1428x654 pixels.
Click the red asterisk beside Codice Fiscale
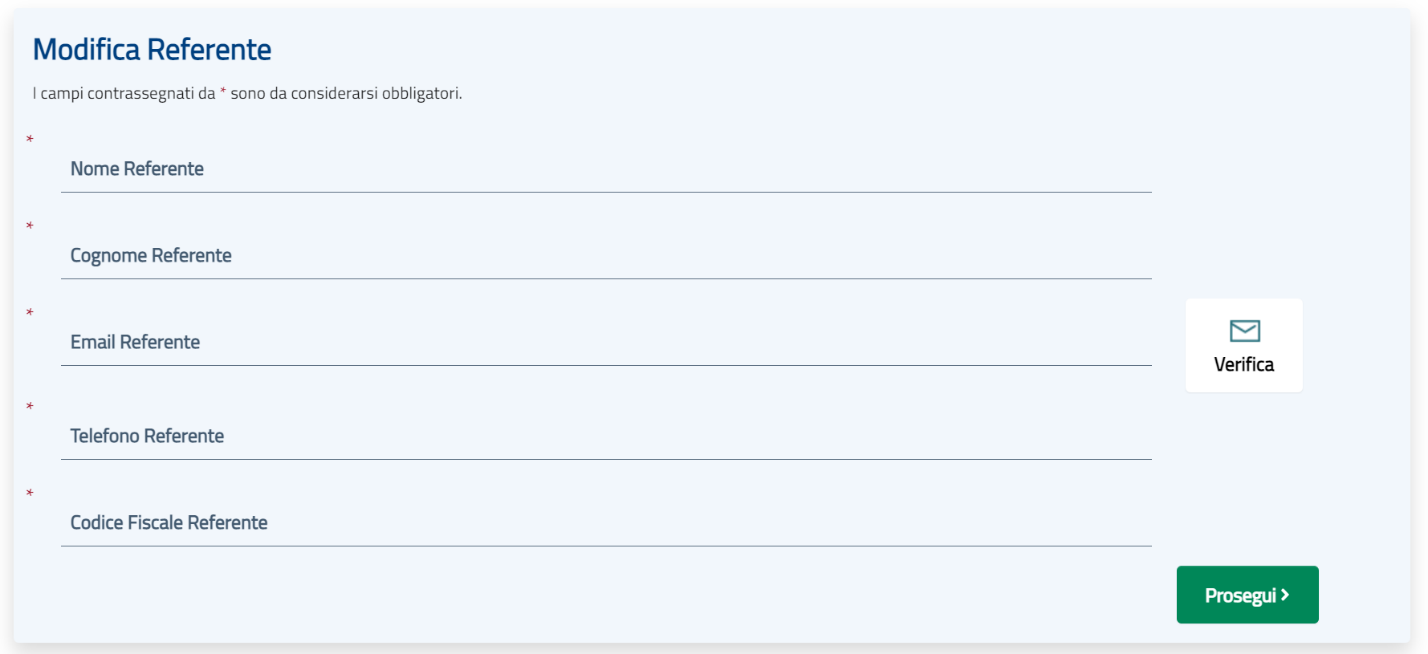[30, 494]
